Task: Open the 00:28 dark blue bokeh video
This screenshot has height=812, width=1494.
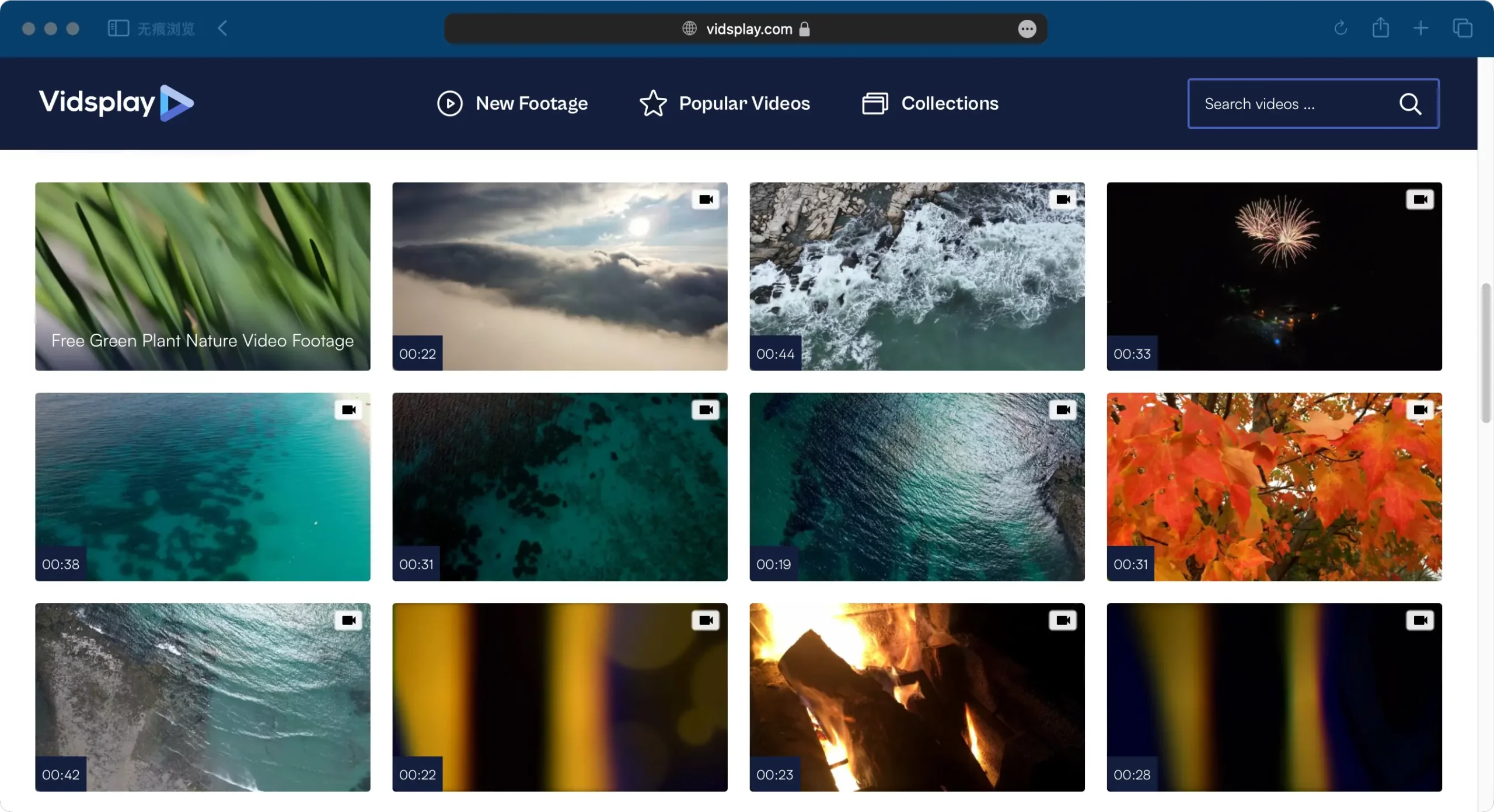Action: pyautogui.click(x=1274, y=697)
